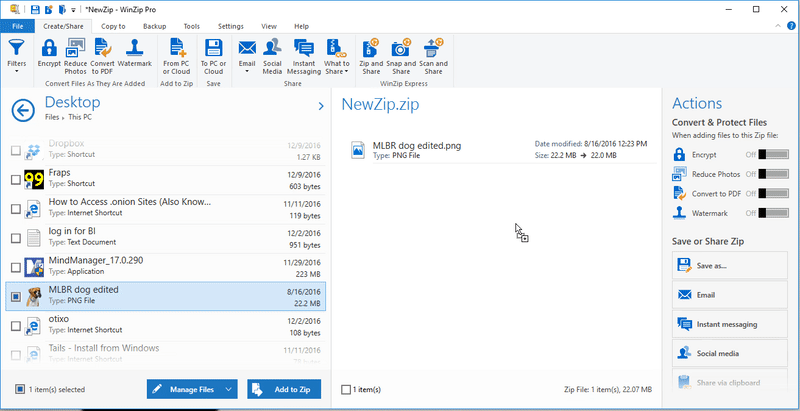The height and width of the screenshot is (411, 800).
Task: Click the Add to Zip button
Action: [x=284, y=389]
